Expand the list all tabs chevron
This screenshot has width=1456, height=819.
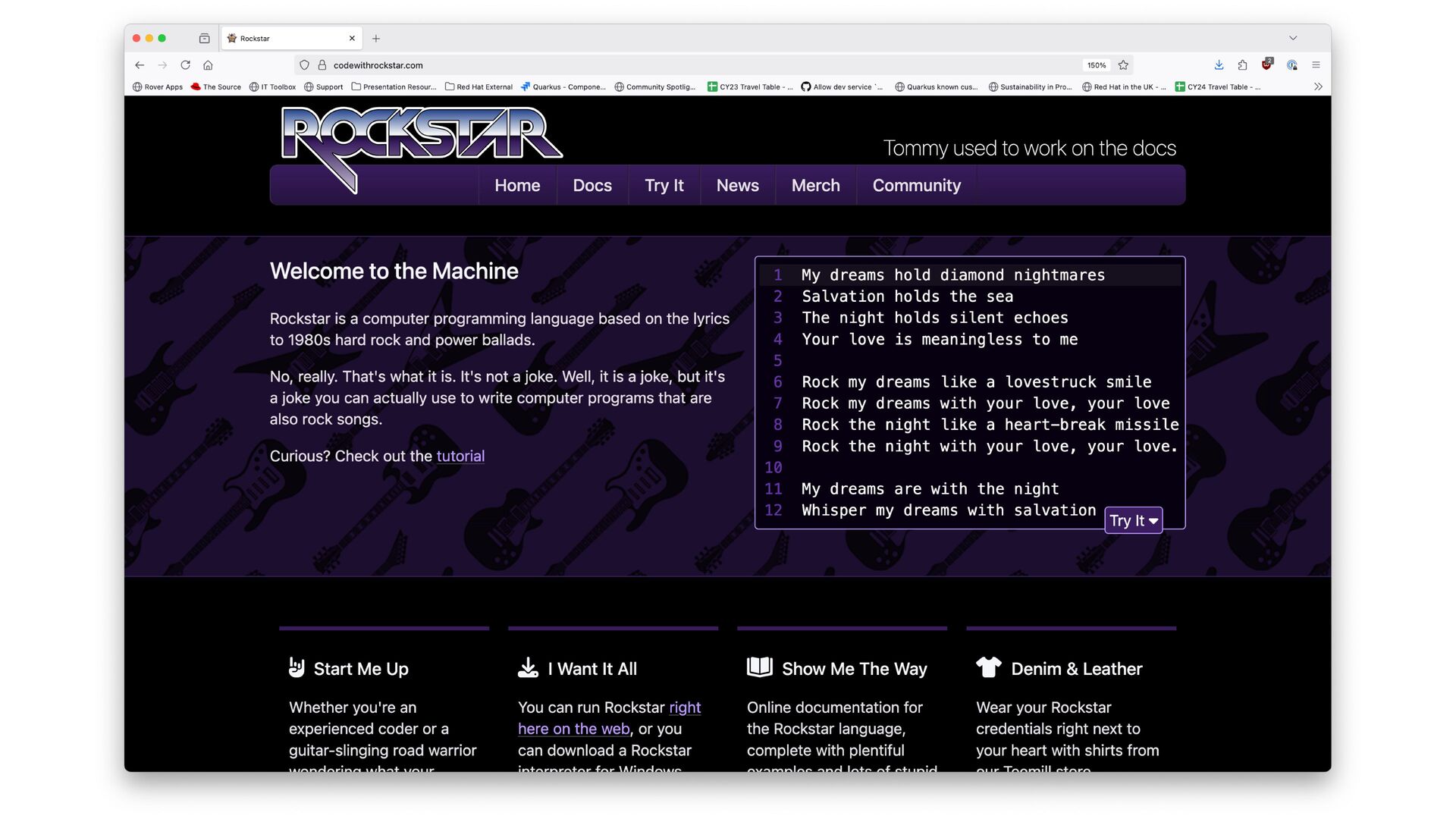pyautogui.click(x=1293, y=38)
